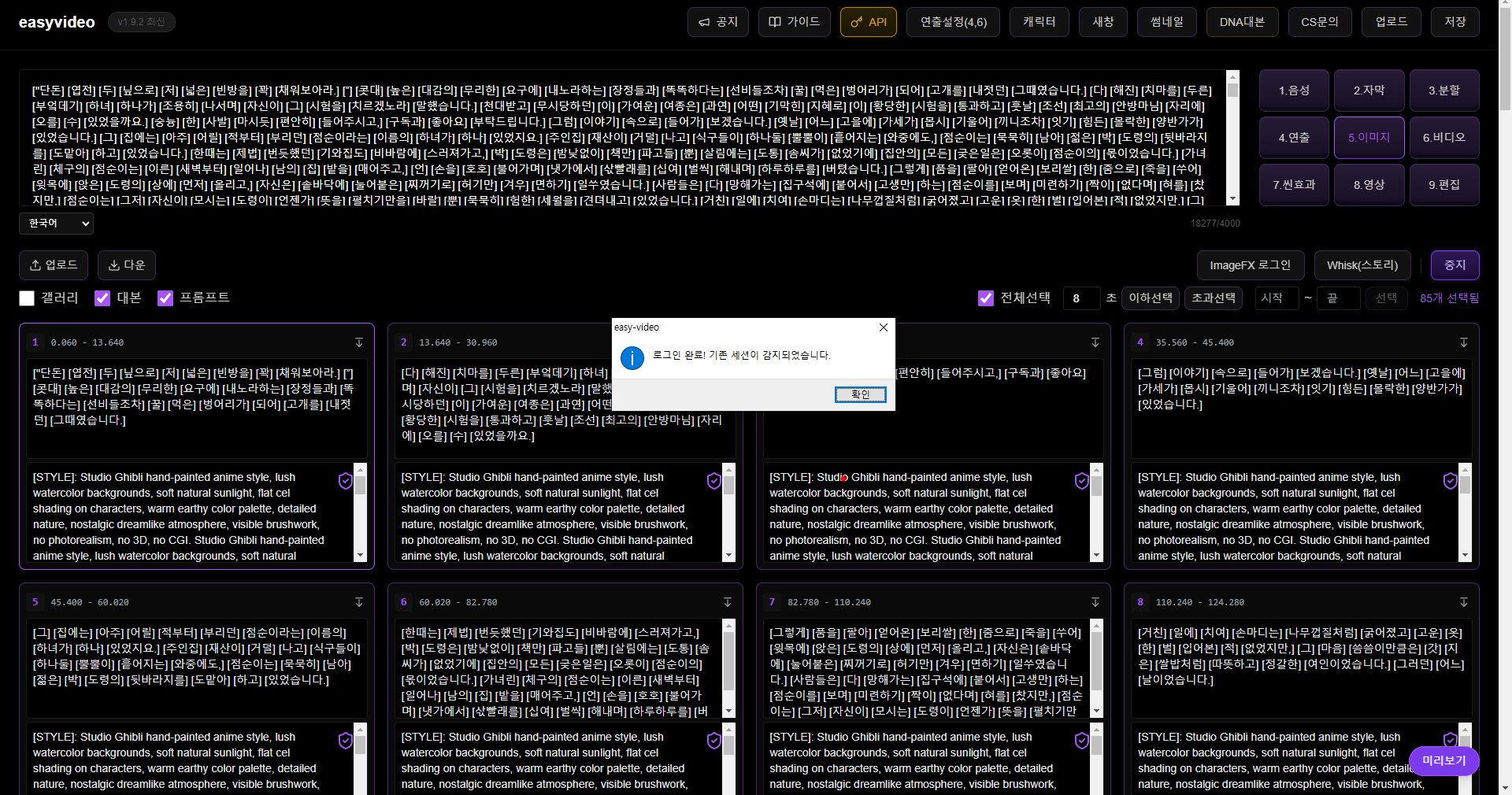Click the download arrow expander on scene 8

[1464, 602]
